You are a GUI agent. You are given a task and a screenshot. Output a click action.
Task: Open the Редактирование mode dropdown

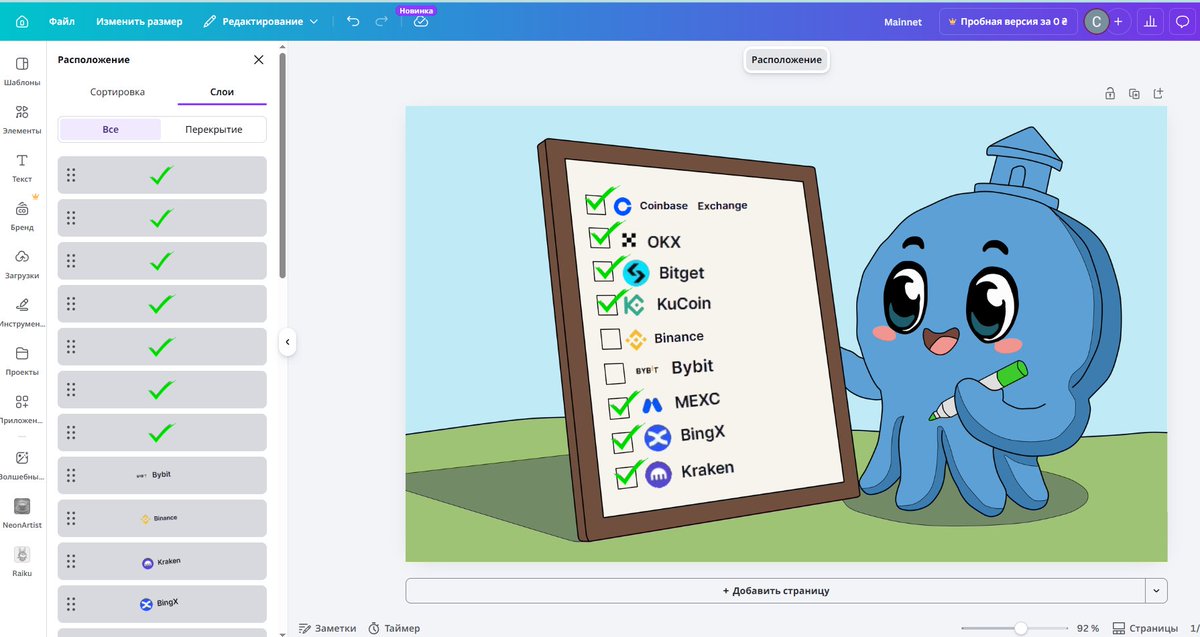point(260,21)
